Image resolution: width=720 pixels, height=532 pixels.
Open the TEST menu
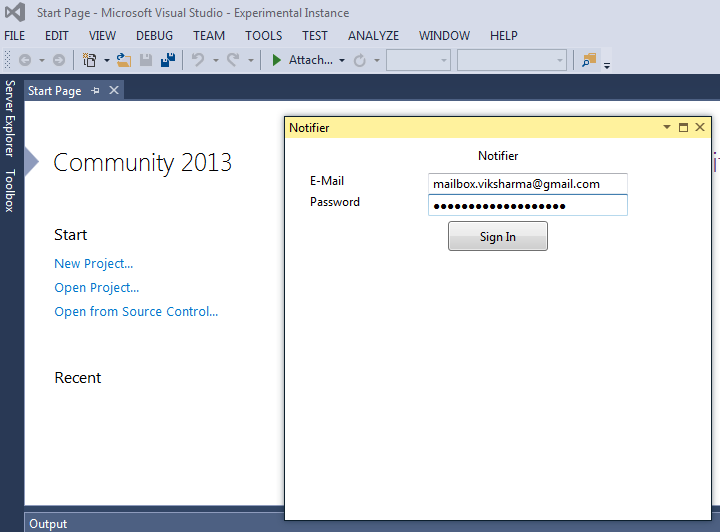click(315, 36)
